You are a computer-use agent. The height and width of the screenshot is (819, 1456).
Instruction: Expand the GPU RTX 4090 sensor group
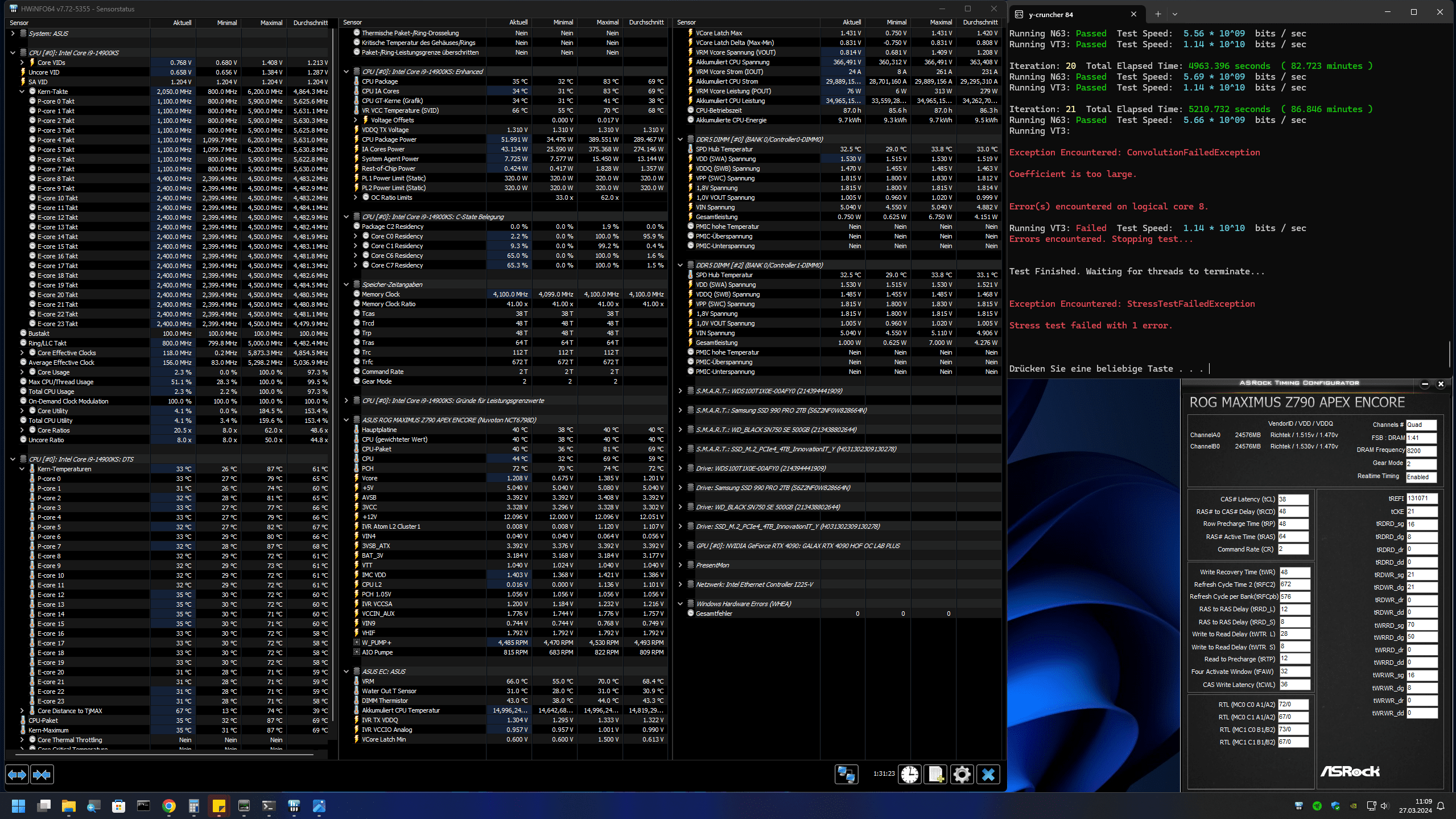click(x=680, y=546)
